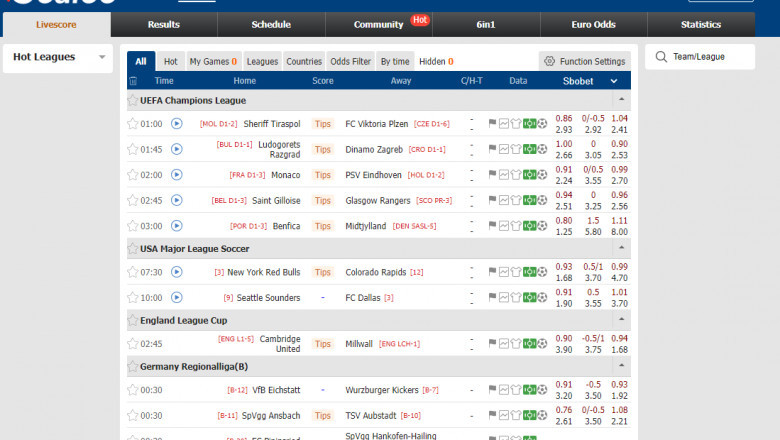Click inside the Team/League search field

[700, 57]
